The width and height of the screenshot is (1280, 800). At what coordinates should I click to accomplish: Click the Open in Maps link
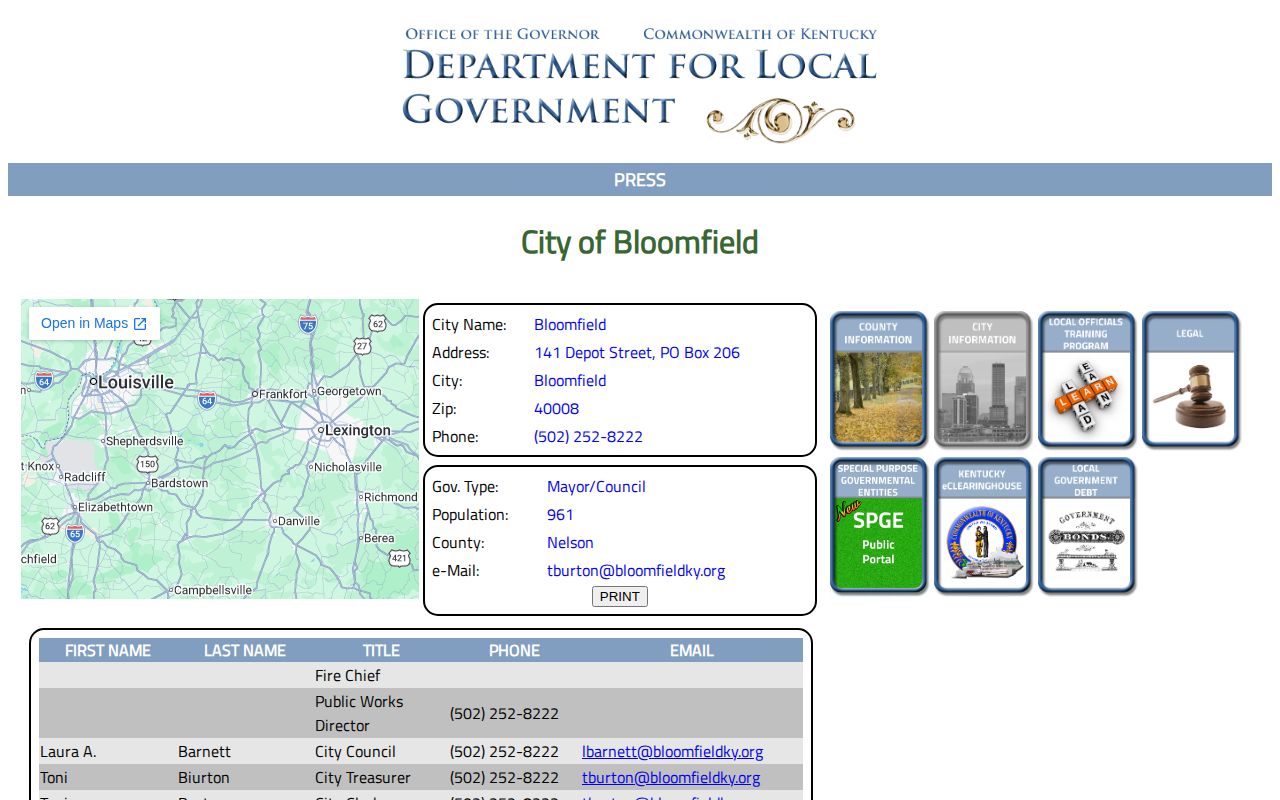click(x=94, y=324)
